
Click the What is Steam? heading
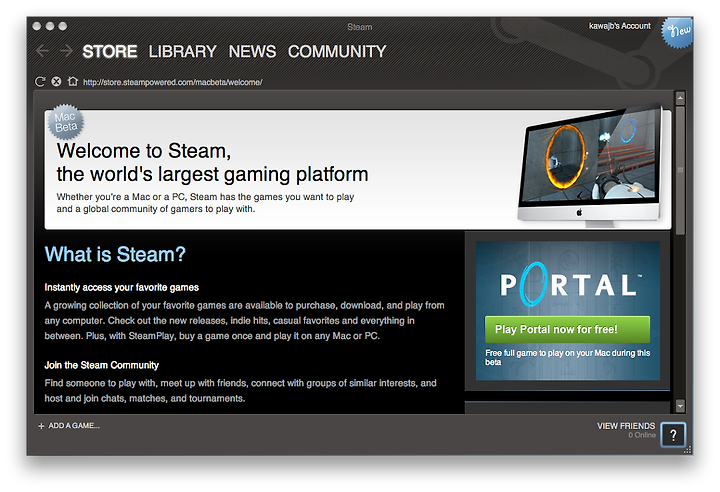point(115,254)
